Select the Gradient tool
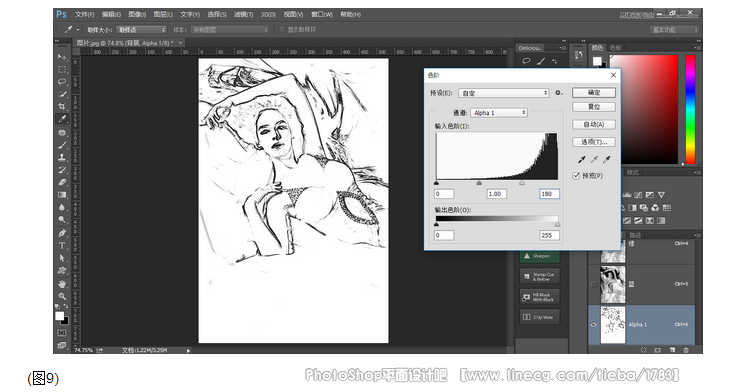Viewport: 729px width, 392px height. point(62,195)
